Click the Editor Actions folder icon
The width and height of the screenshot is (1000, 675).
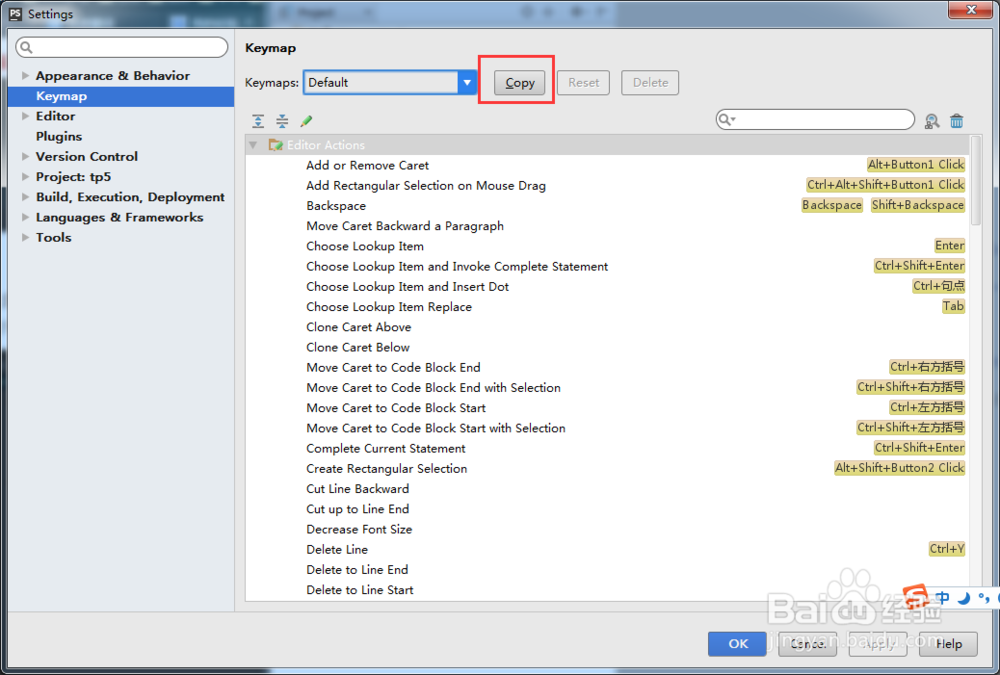276,145
